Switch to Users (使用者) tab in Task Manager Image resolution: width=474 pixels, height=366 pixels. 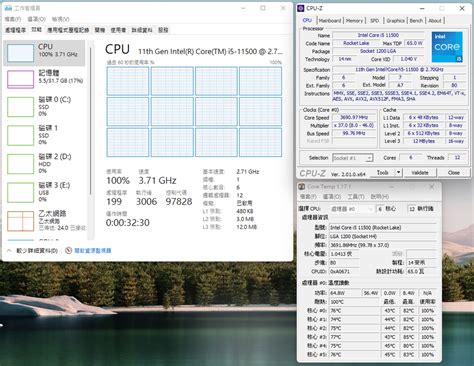118,30
